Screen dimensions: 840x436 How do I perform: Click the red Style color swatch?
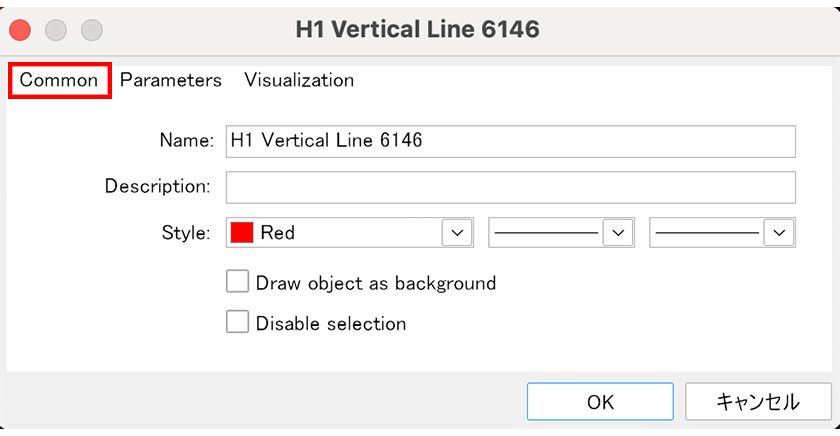point(242,233)
